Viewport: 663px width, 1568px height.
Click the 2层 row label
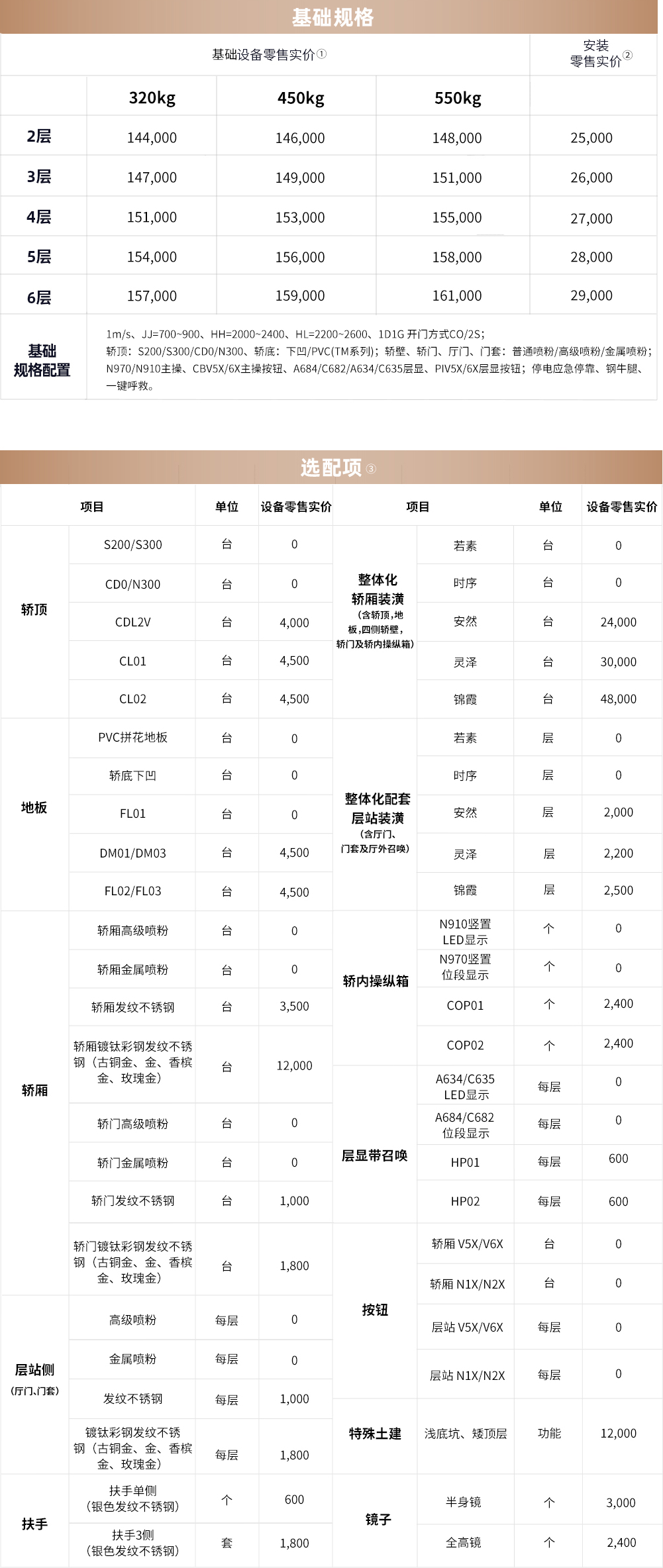click(39, 136)
